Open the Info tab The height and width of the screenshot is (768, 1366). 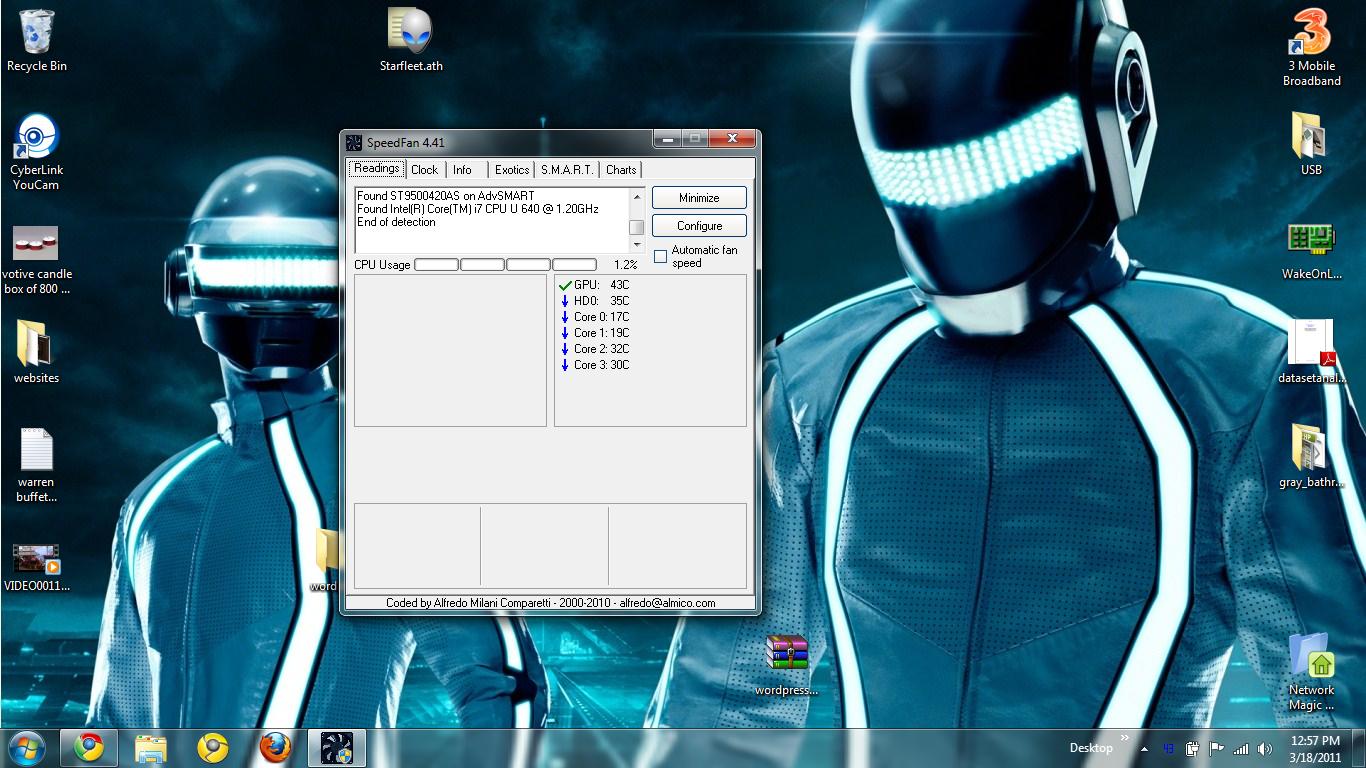462,170
